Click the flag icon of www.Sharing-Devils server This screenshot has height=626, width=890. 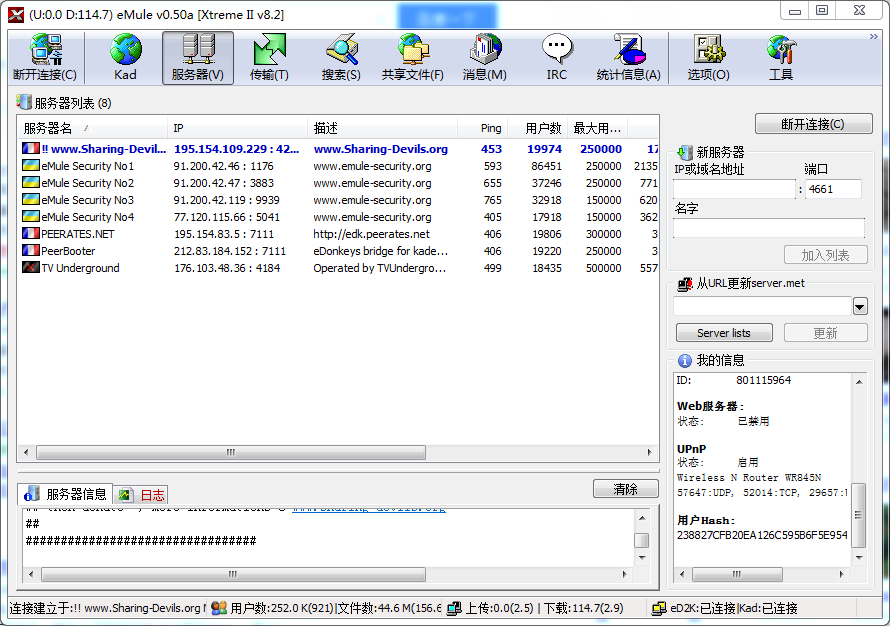(31, 148)
